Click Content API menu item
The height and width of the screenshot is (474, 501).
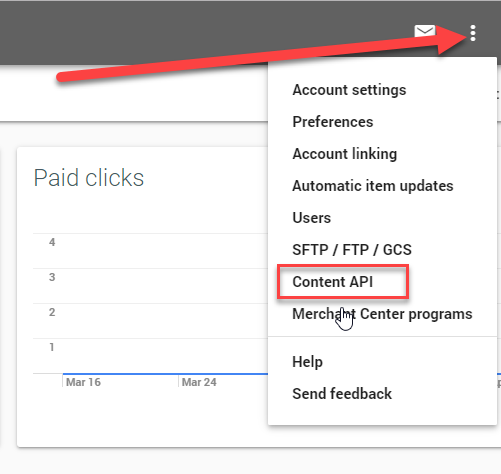point(332,282)
